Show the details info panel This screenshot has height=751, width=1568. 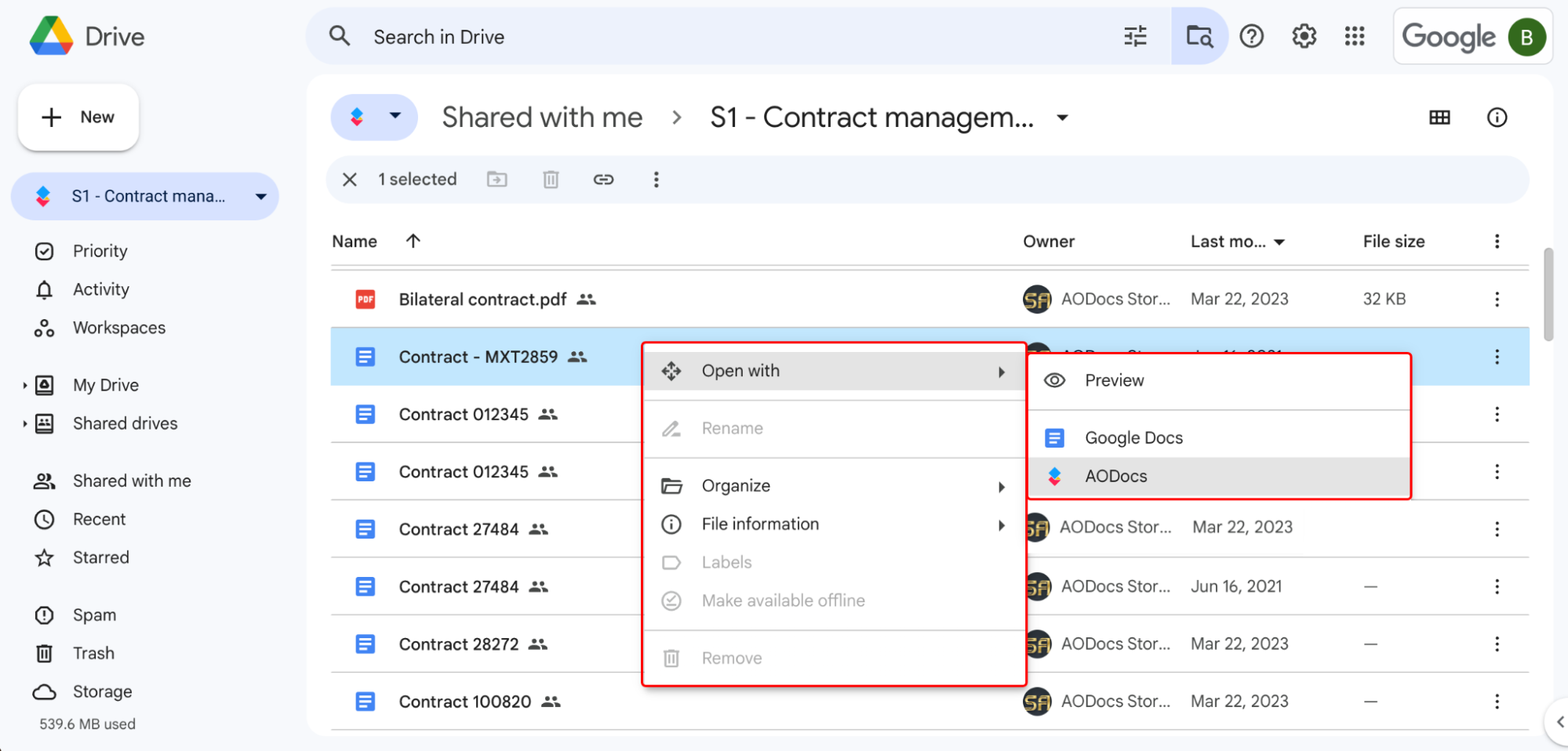1497,118
